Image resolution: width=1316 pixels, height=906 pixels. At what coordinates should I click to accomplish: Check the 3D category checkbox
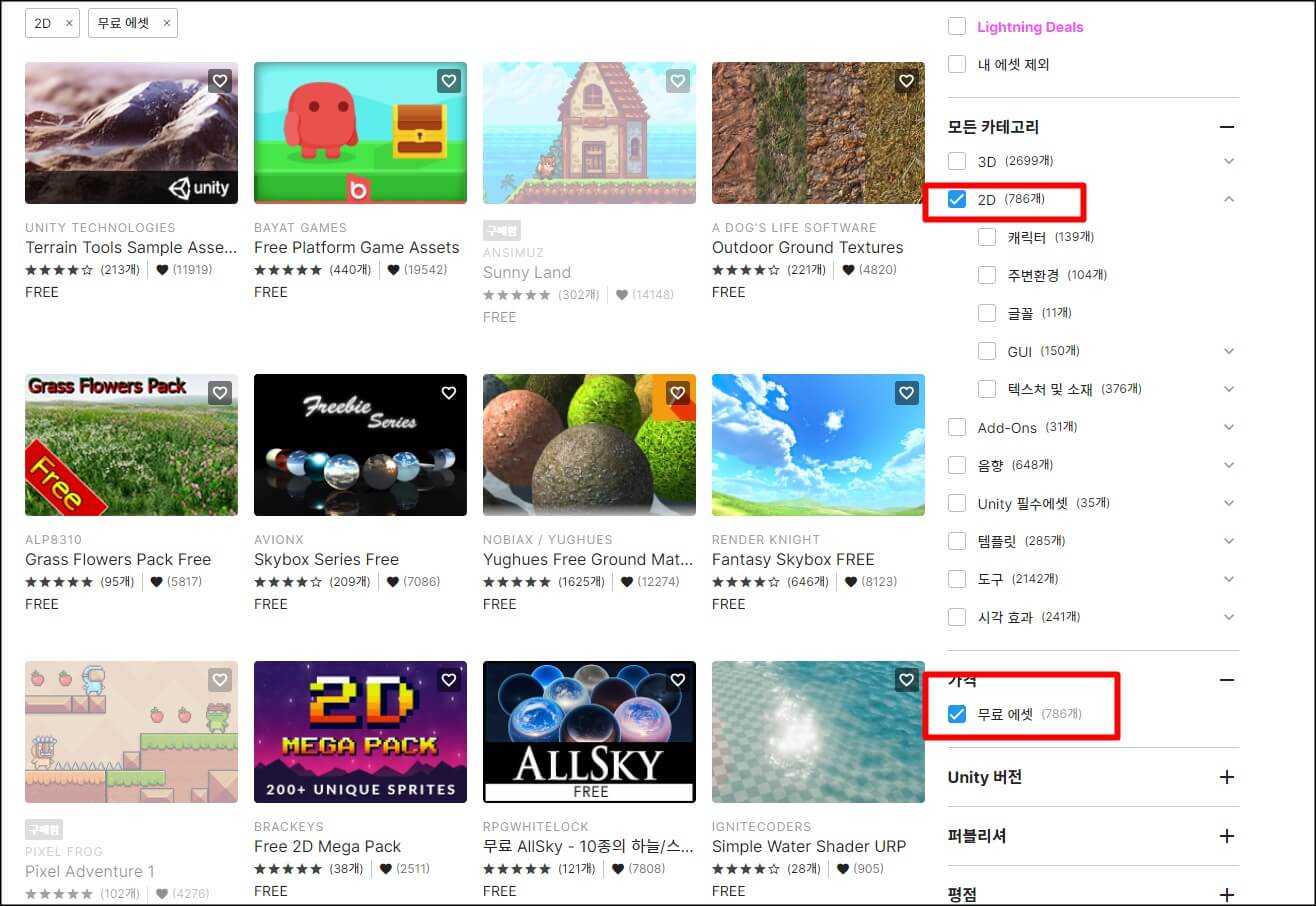[956, 160]
